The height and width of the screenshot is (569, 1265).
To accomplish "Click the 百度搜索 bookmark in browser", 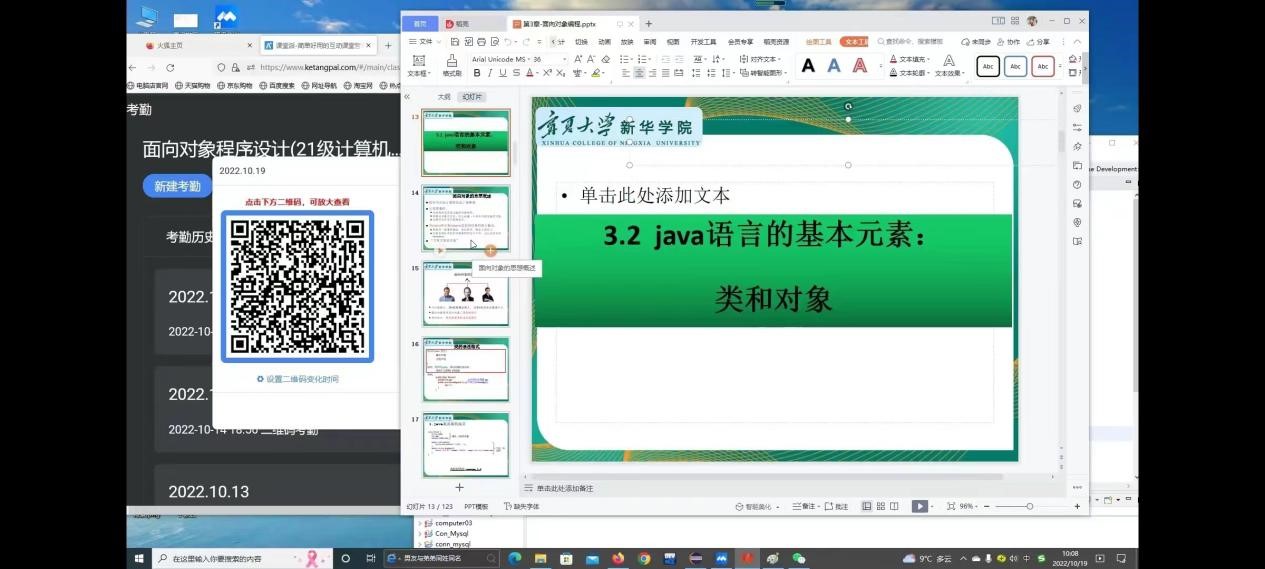I will [x=277, y=86].
